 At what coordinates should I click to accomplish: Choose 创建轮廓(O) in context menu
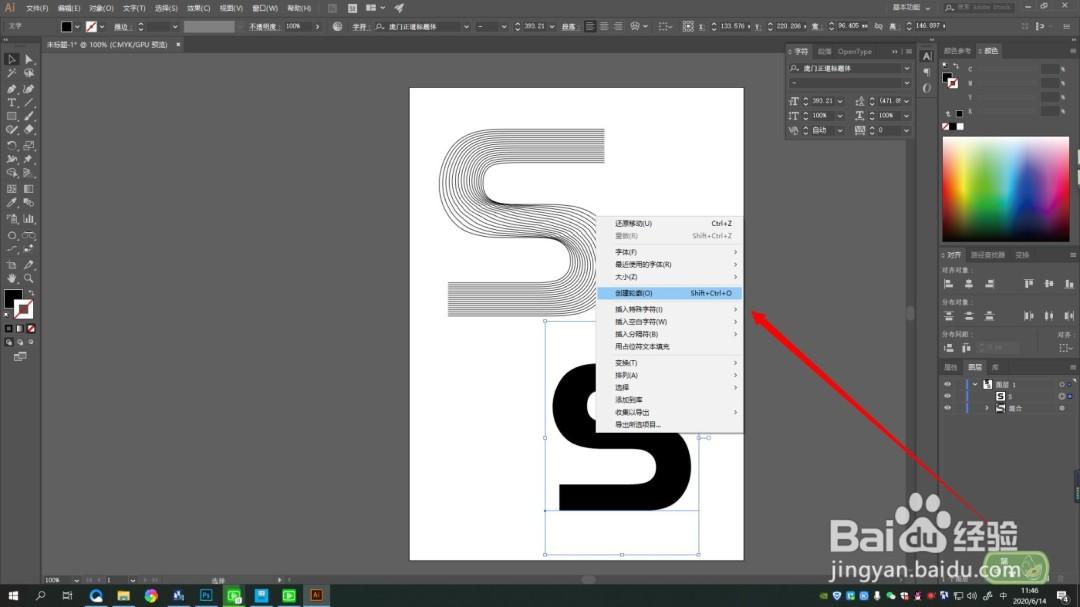point(669,293)
